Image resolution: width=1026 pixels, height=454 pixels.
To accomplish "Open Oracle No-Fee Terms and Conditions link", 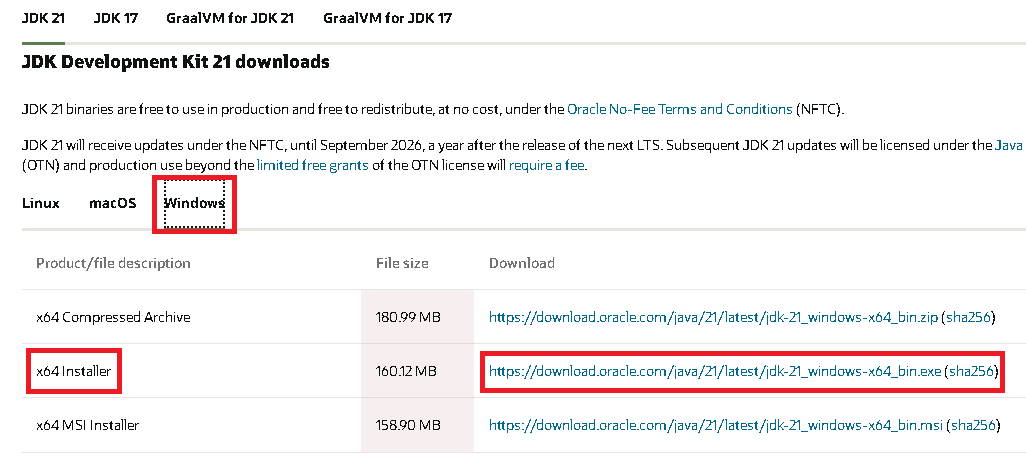I will click(680, 108).
